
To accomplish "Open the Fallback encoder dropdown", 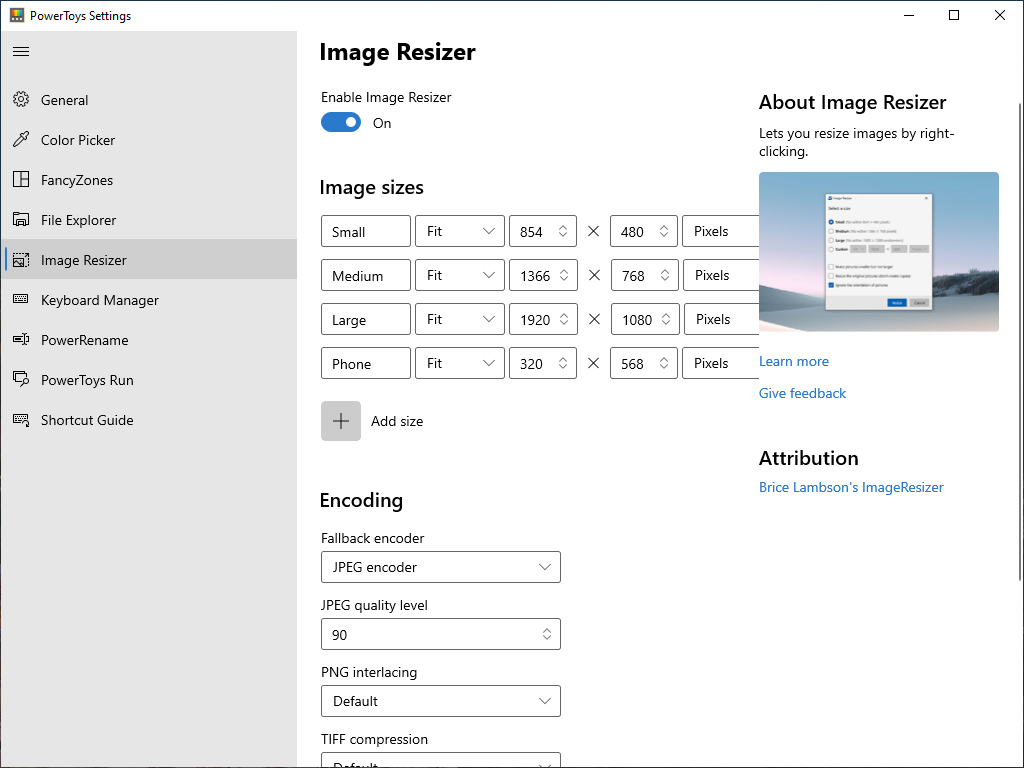I will click(441, 567).
